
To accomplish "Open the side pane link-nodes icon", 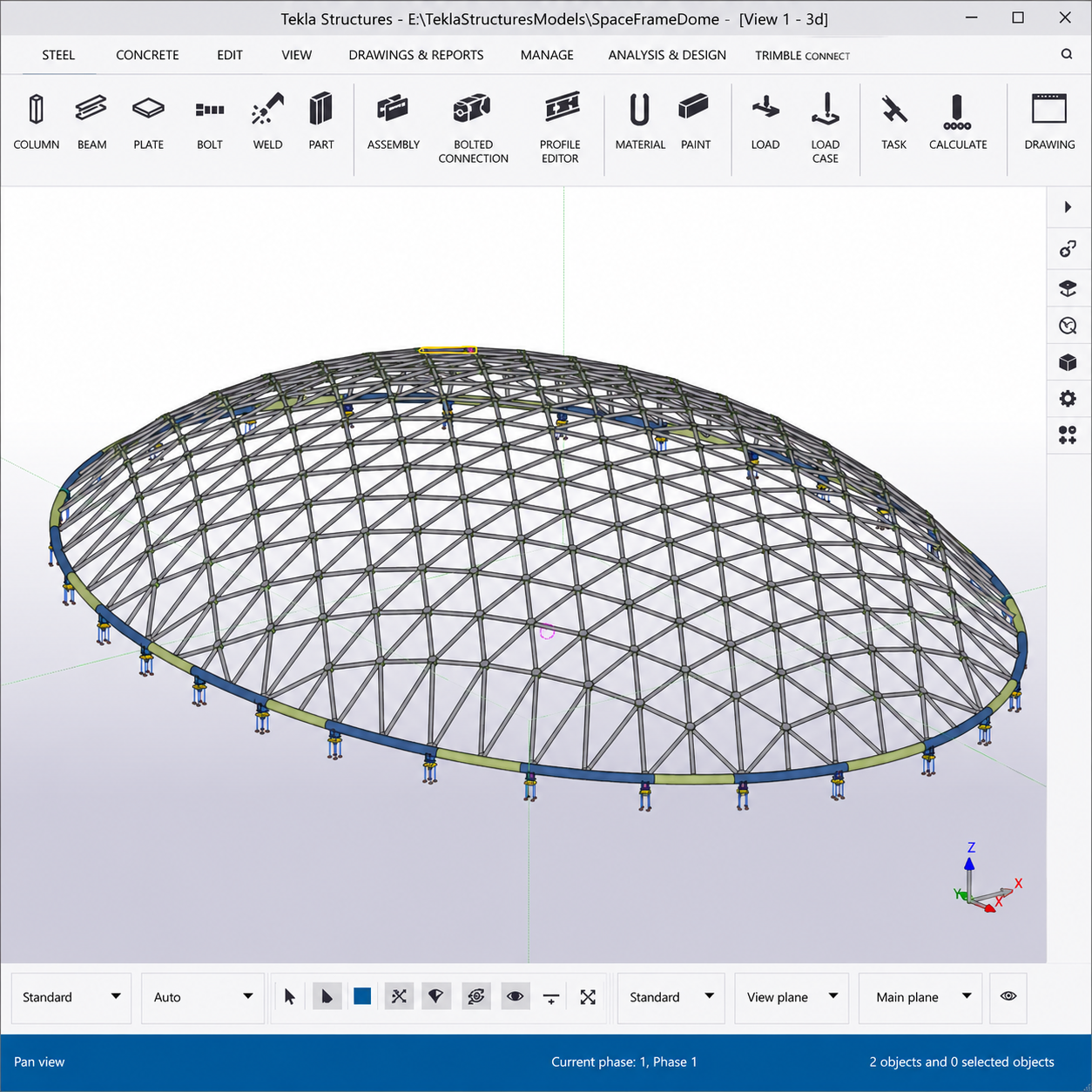I will (x=1068, y=250).
